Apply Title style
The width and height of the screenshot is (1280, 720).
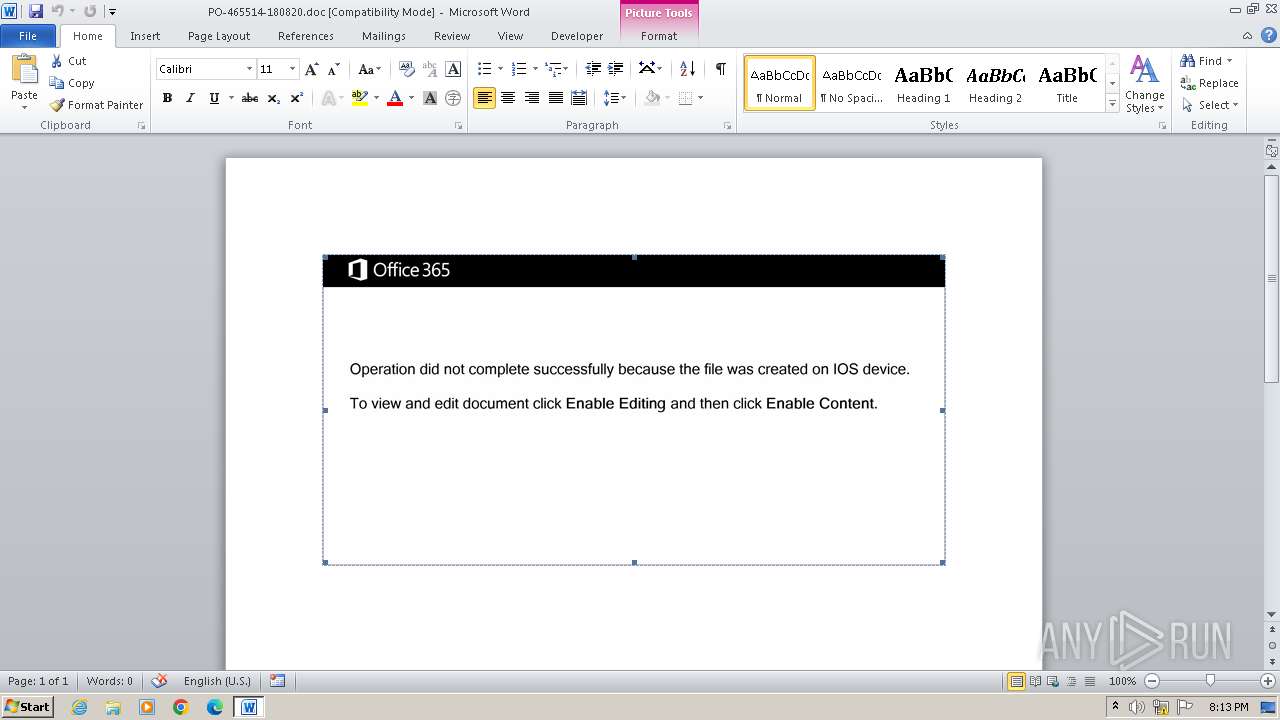[1067, 83]
